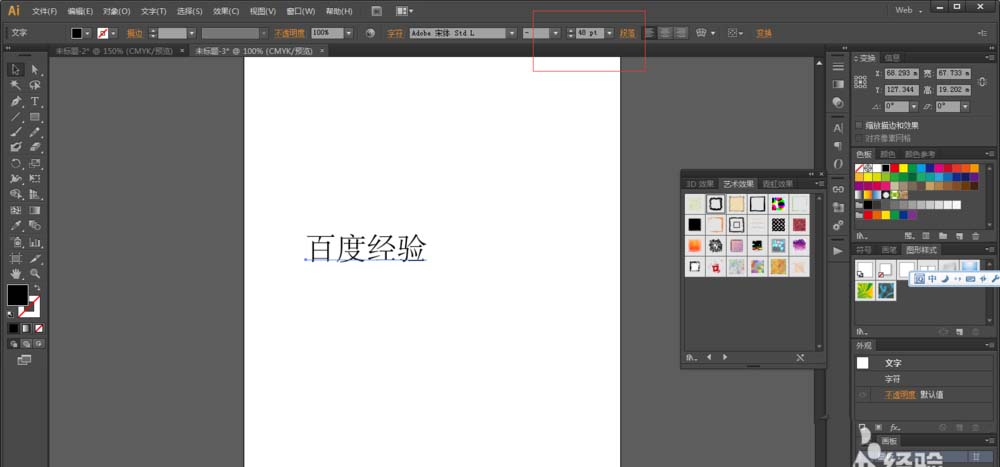Select the Gradient tool
Viewport: 1000px width, 467px height.
[35, 210]
